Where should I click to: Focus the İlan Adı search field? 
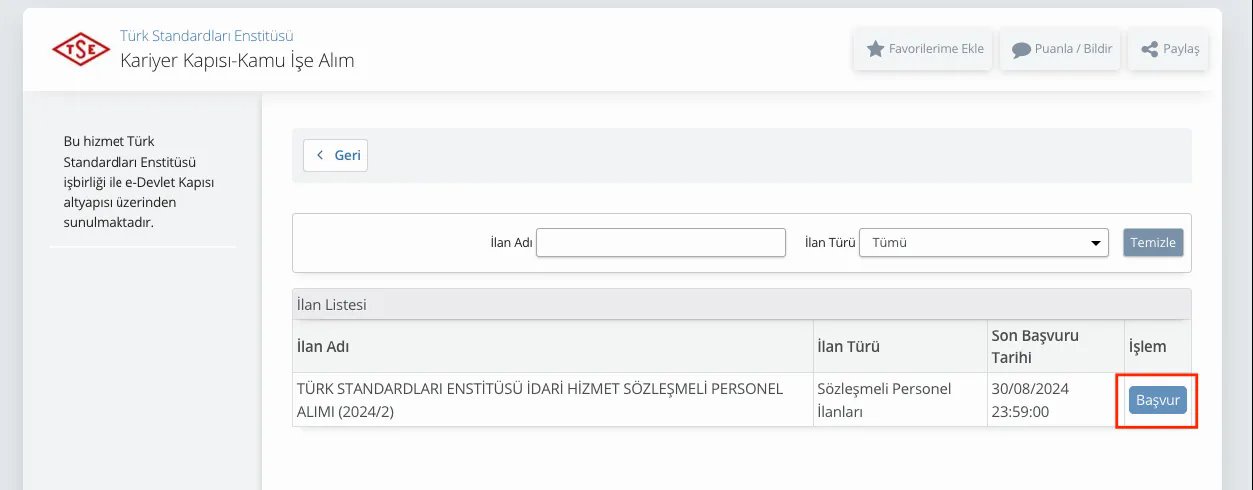661,243
